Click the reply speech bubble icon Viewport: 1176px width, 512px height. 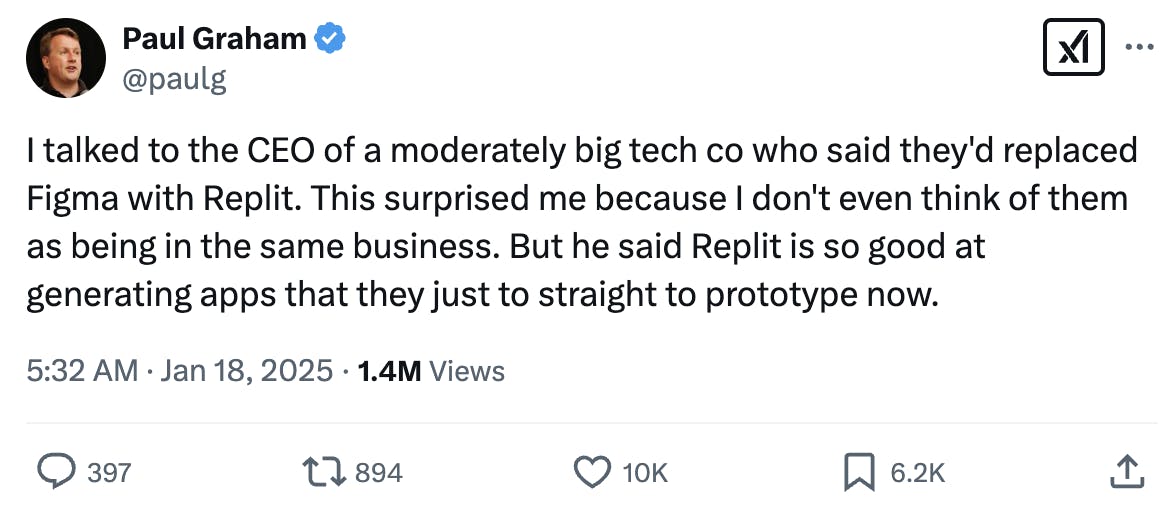point(60,471)
